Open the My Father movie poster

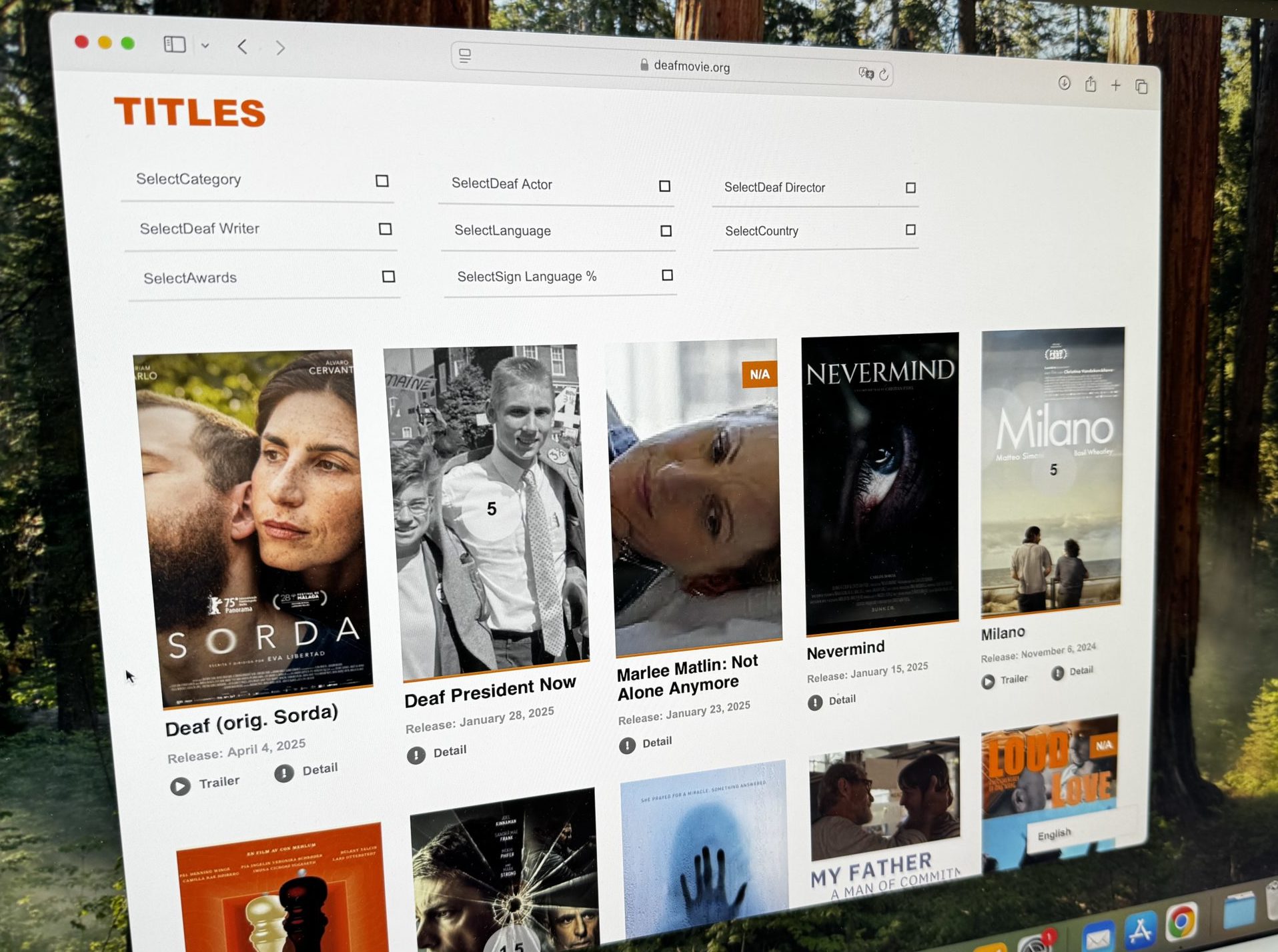tap(885, 817)
